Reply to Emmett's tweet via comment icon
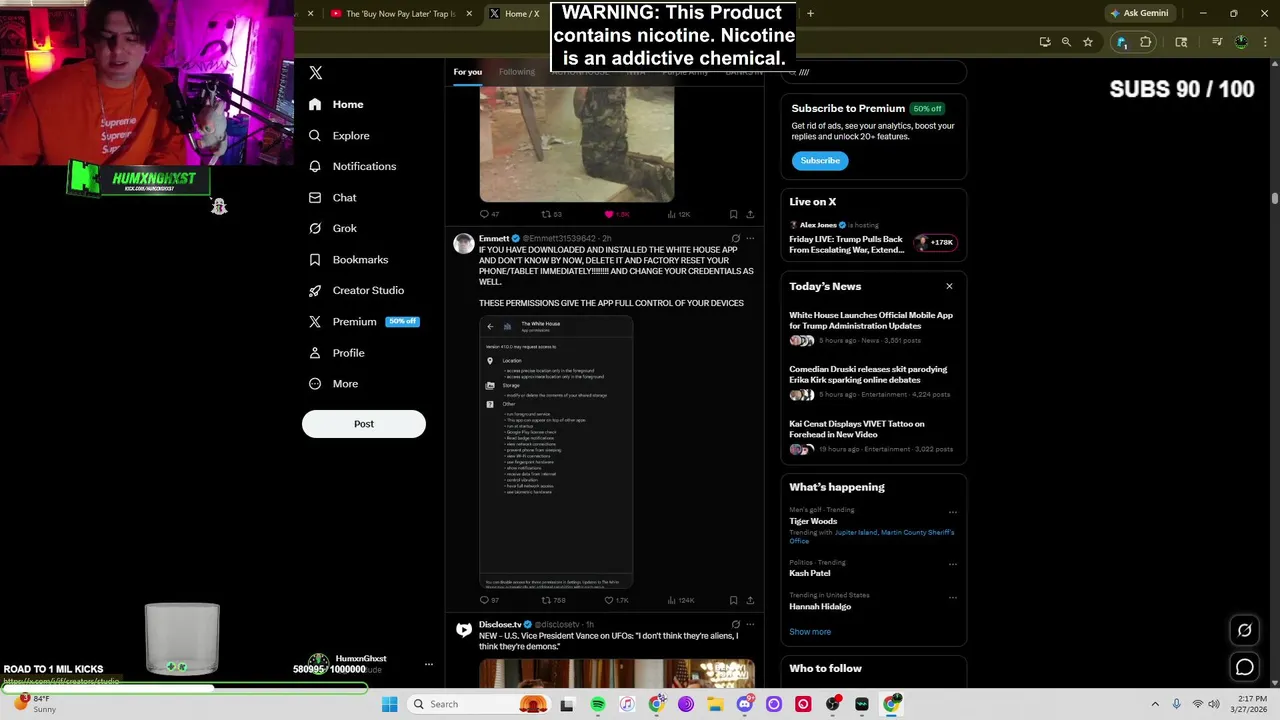1280x720 pixels. click(x=484, y=600)
